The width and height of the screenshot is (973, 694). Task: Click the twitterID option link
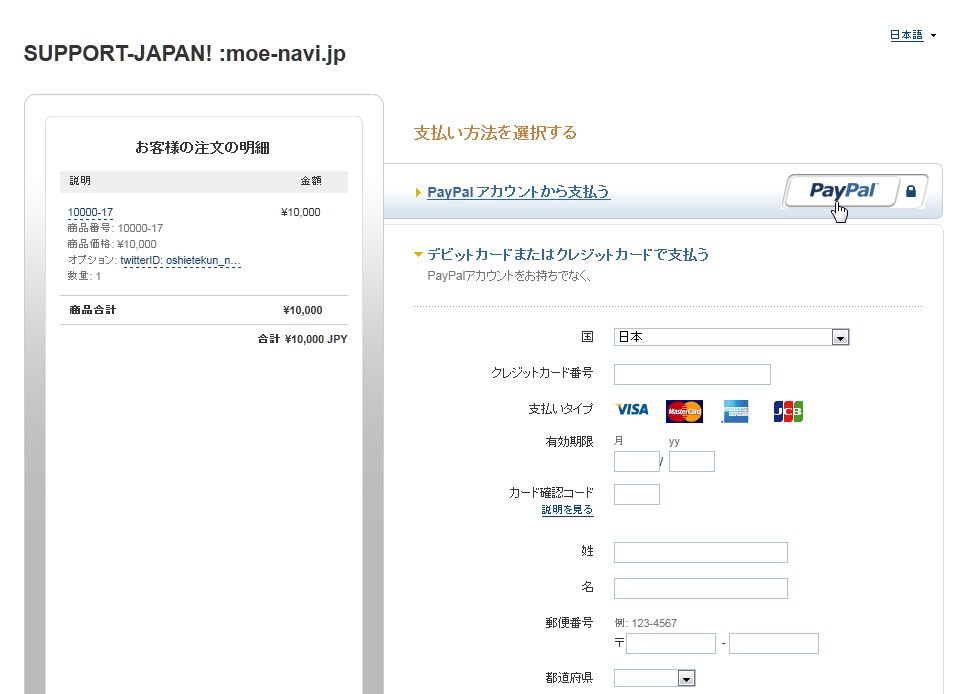(x=180, y=260)
